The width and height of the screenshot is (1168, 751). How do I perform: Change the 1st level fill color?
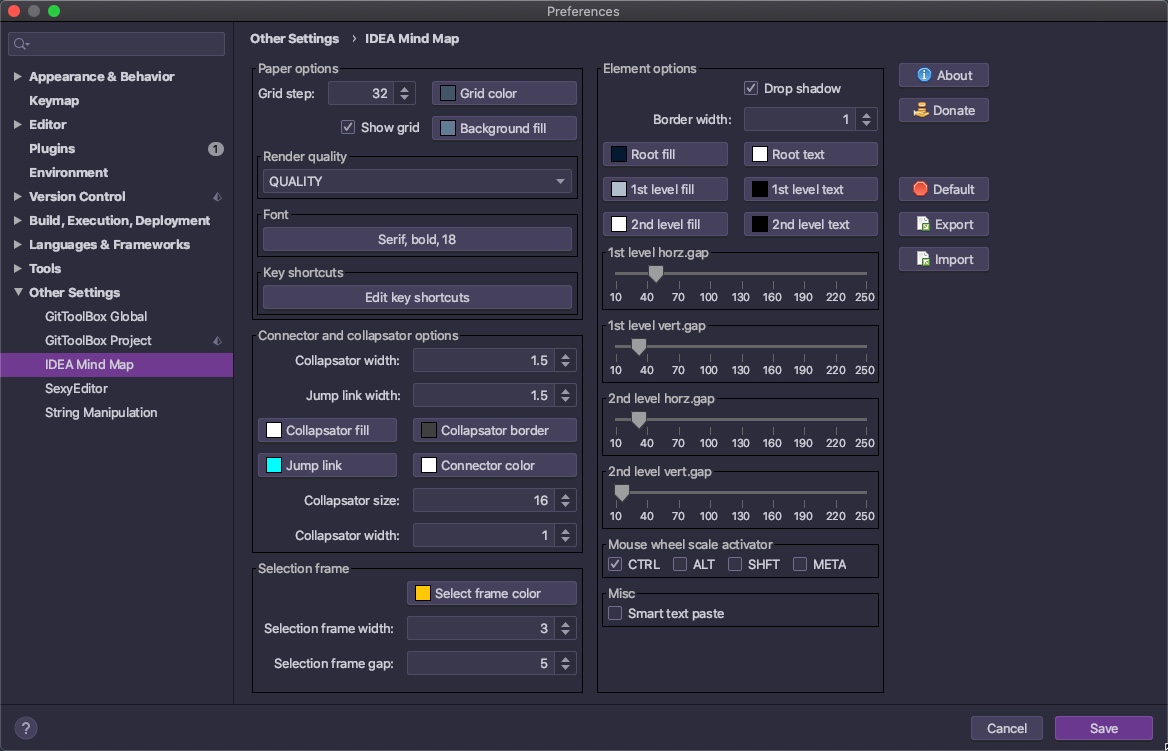point(665,189)
